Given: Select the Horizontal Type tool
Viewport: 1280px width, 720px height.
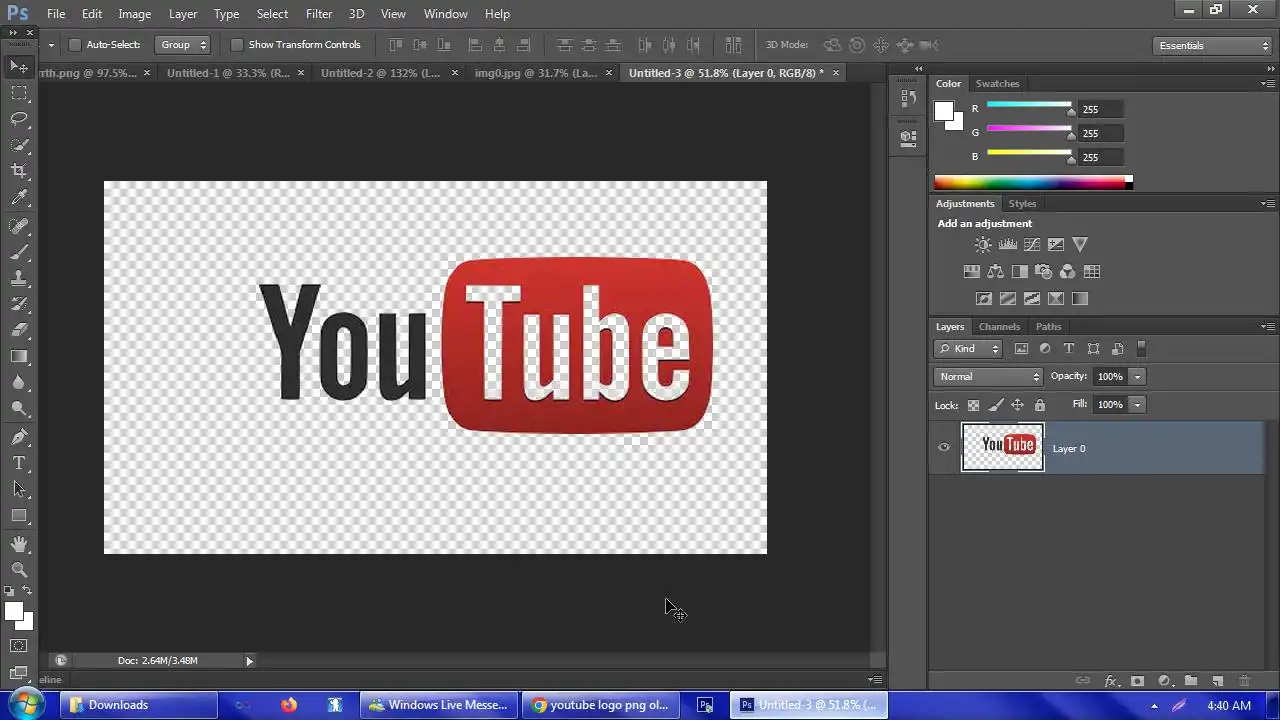Looking at the screenshot, I should pyautogui.click(x=19, y=463).
